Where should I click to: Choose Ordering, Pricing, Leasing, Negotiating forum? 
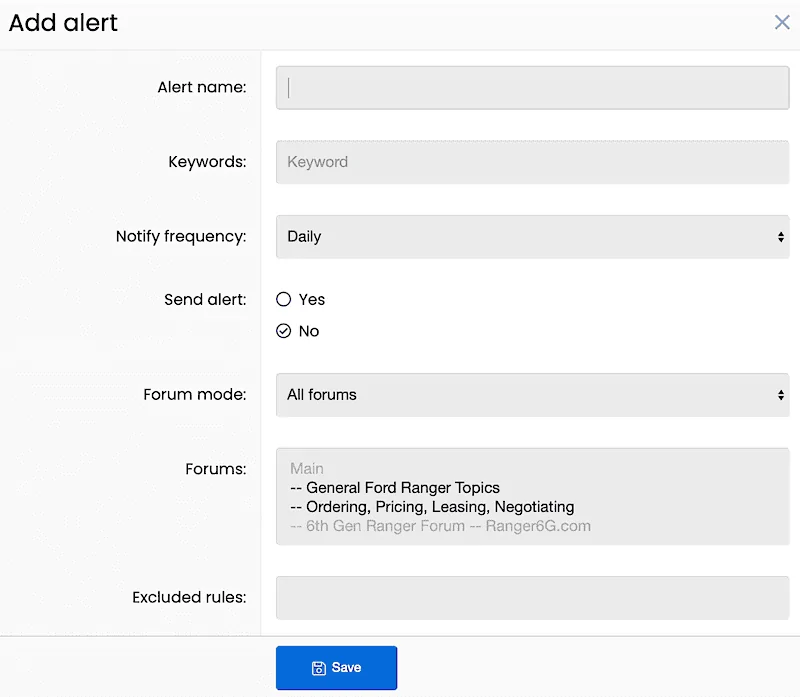tap(432, 507)
